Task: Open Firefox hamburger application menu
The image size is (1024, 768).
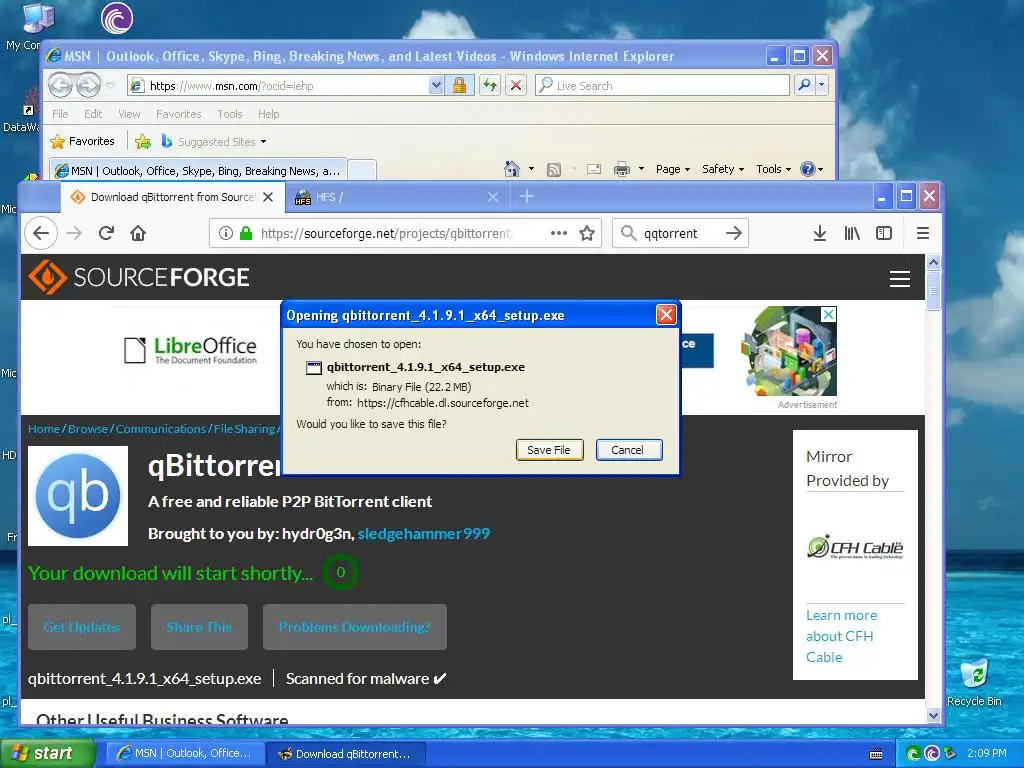Action: [923, 233]
